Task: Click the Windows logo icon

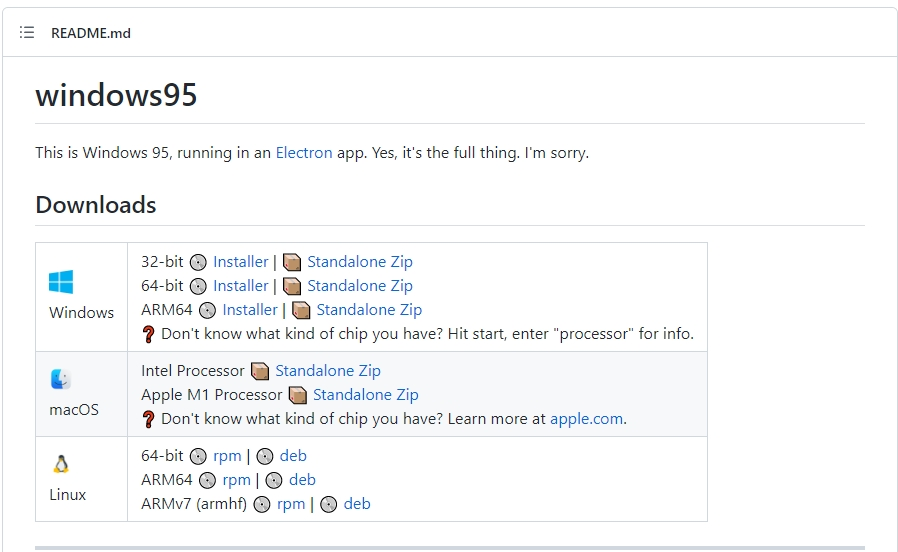Action: coord(61,282)
